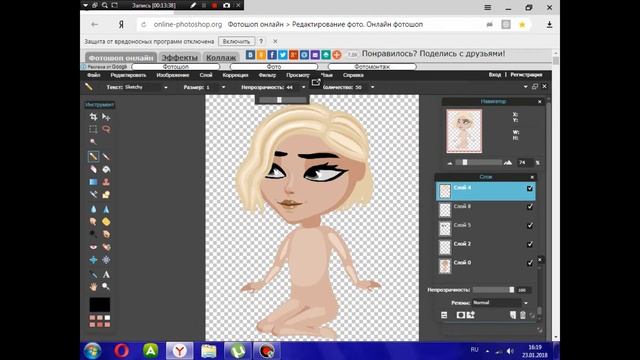Select the Blur drop tool

[93, 209]
